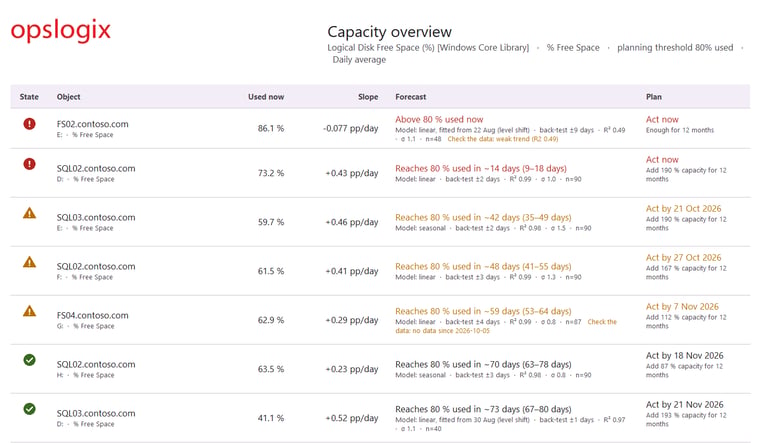This screenshot has width=760, height=443.
Task: Click the forecast reaching 80 % in ~70 days
Action: point(483,364)
